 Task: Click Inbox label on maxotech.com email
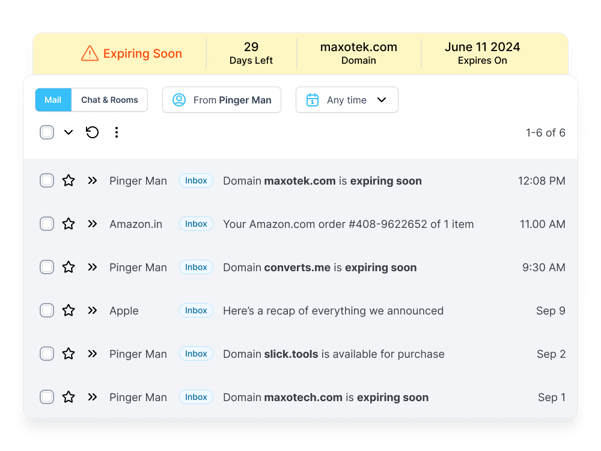196,397
